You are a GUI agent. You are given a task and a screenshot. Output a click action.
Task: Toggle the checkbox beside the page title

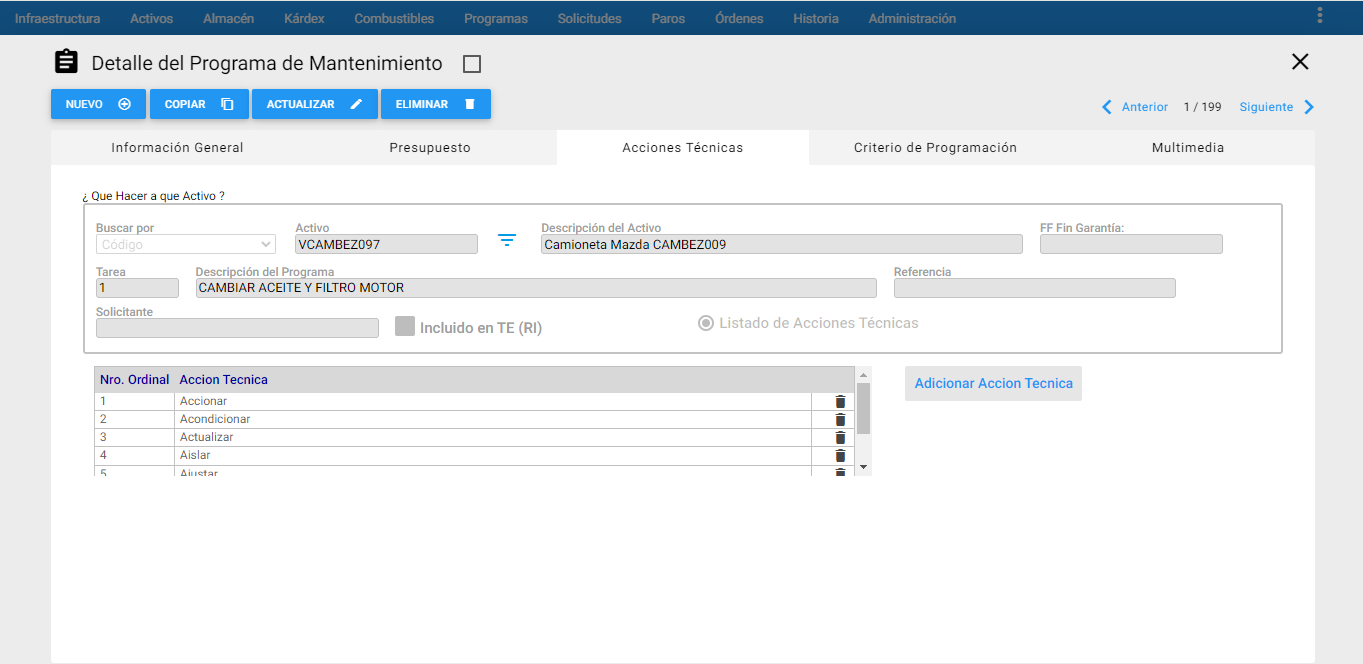click(x=472, y=64)
